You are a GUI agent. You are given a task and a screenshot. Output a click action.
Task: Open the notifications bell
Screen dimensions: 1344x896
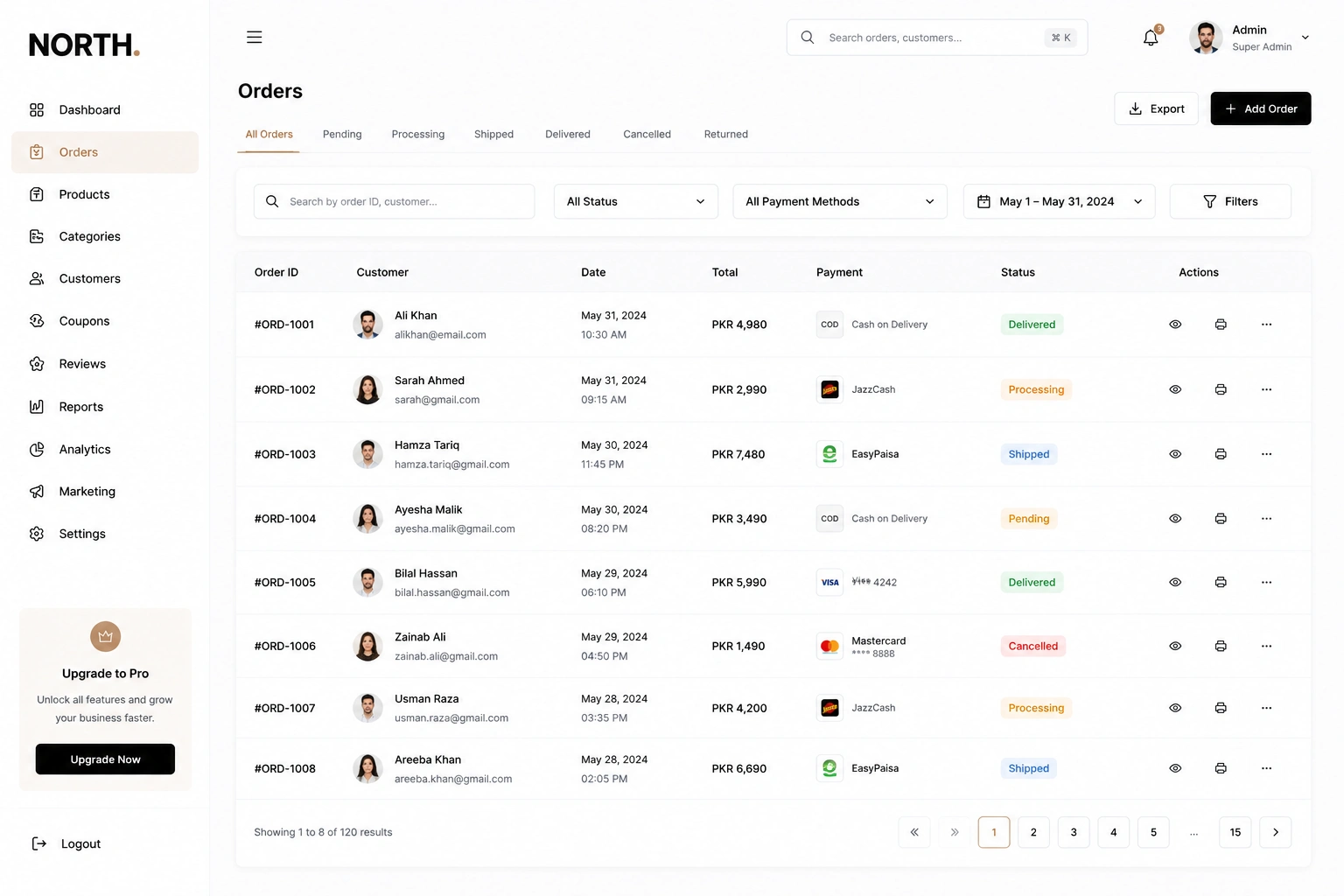(1151, 38)
